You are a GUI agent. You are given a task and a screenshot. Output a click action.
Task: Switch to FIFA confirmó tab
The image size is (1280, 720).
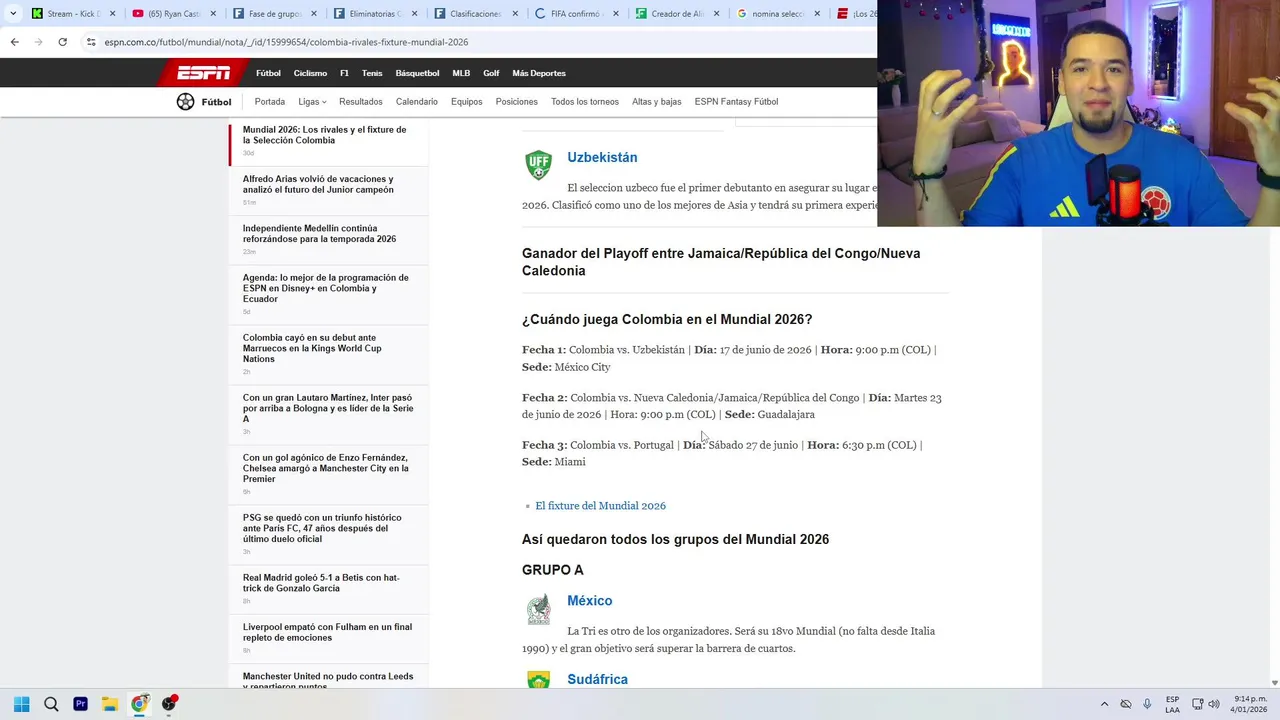click(576, 14)
